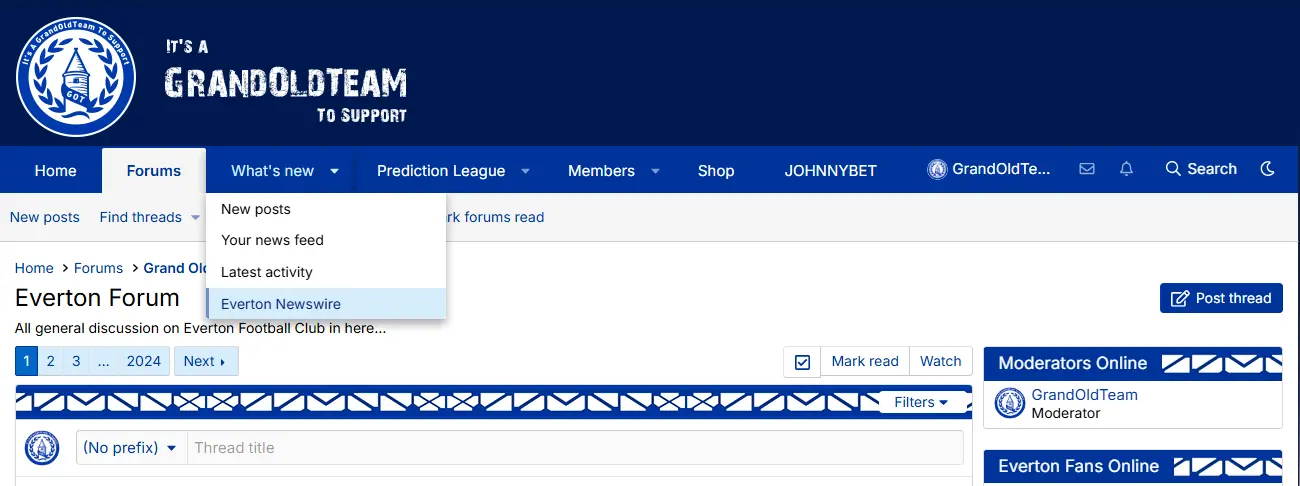Image resolution: width=1300 pixels, height=486 pixels.
Task: Open the JOHNNYBET tab
Action: click(x=830, y=171)
